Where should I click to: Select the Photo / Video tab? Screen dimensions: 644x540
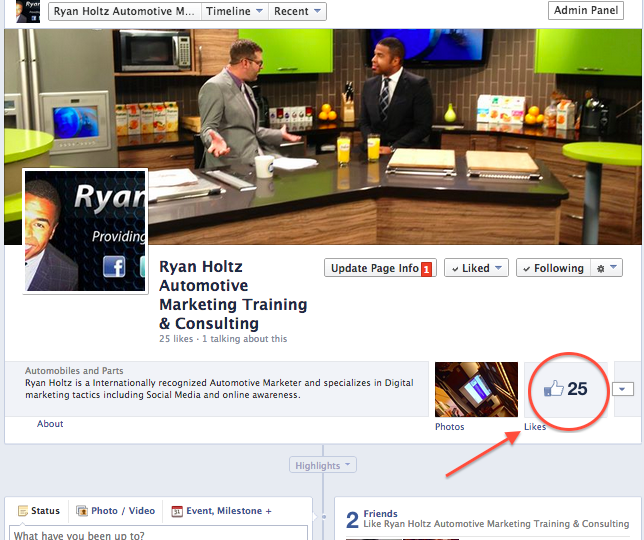click(115, 511)
